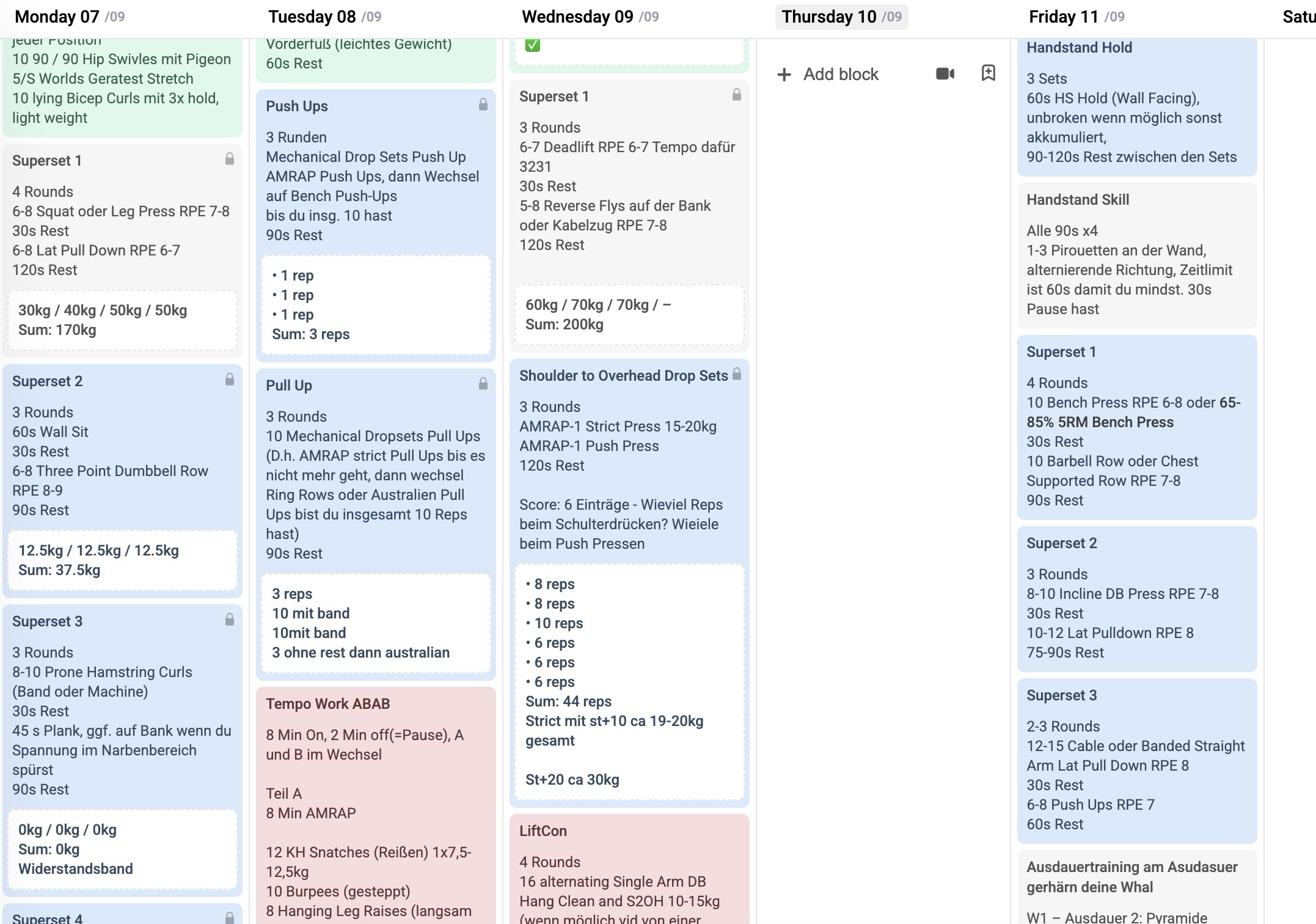This screenshot has height=924, width=1316.
Task: Click lock icon on Shoulder to Overhead block
Action: (x=737, y=374)
